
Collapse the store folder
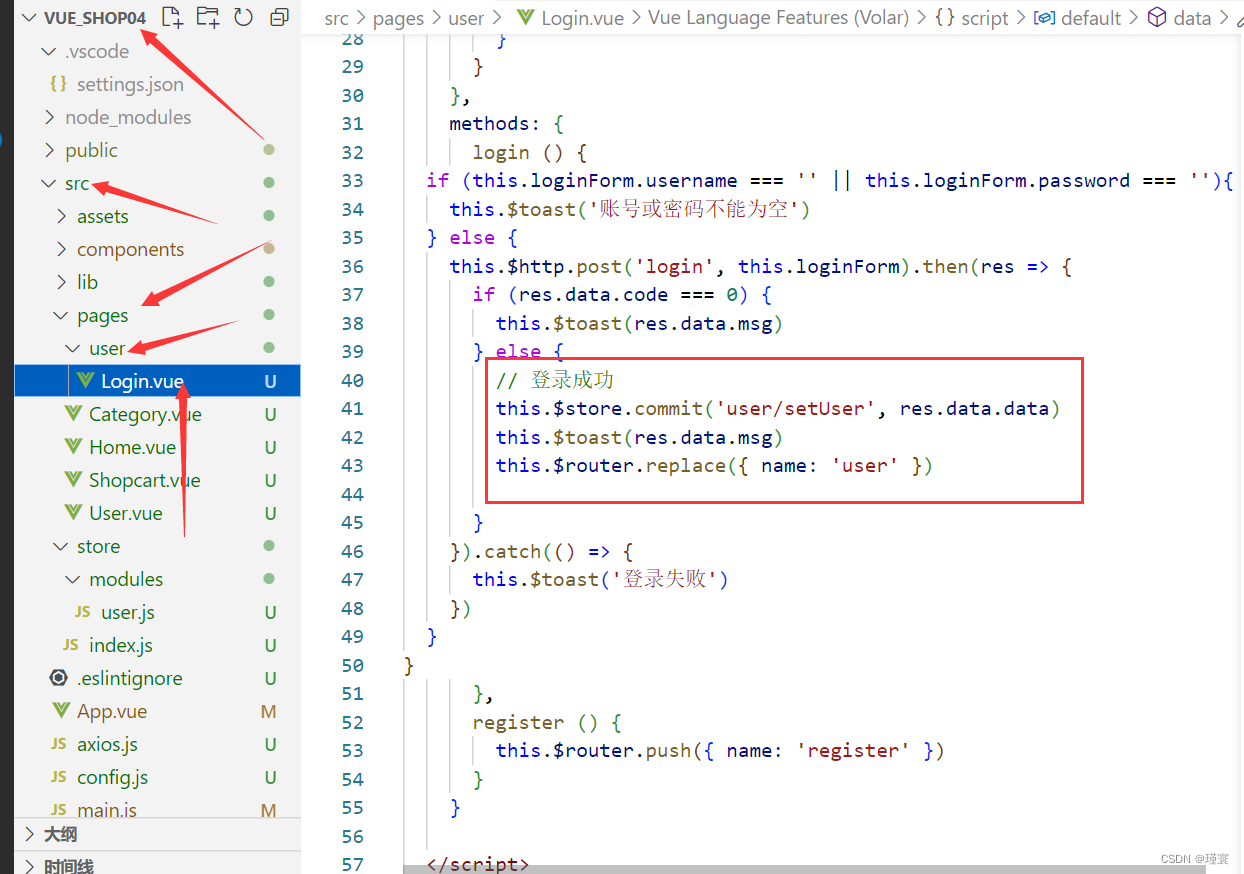tap(62, 546)
